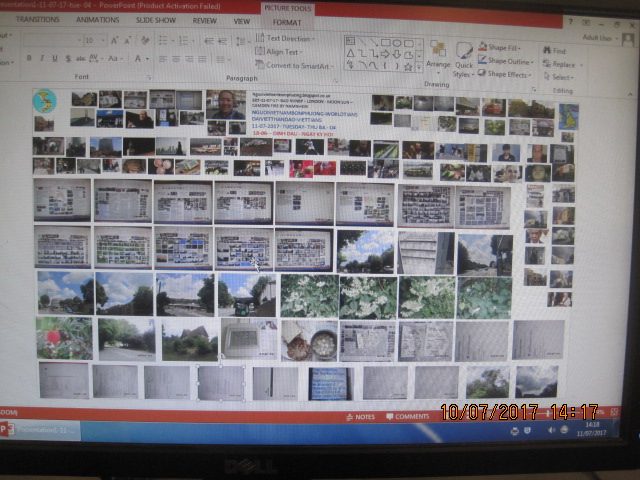The width and height of the screenshot is (640, 480).
Task: Open the Arrange dropdown
Action: [438, 57]
